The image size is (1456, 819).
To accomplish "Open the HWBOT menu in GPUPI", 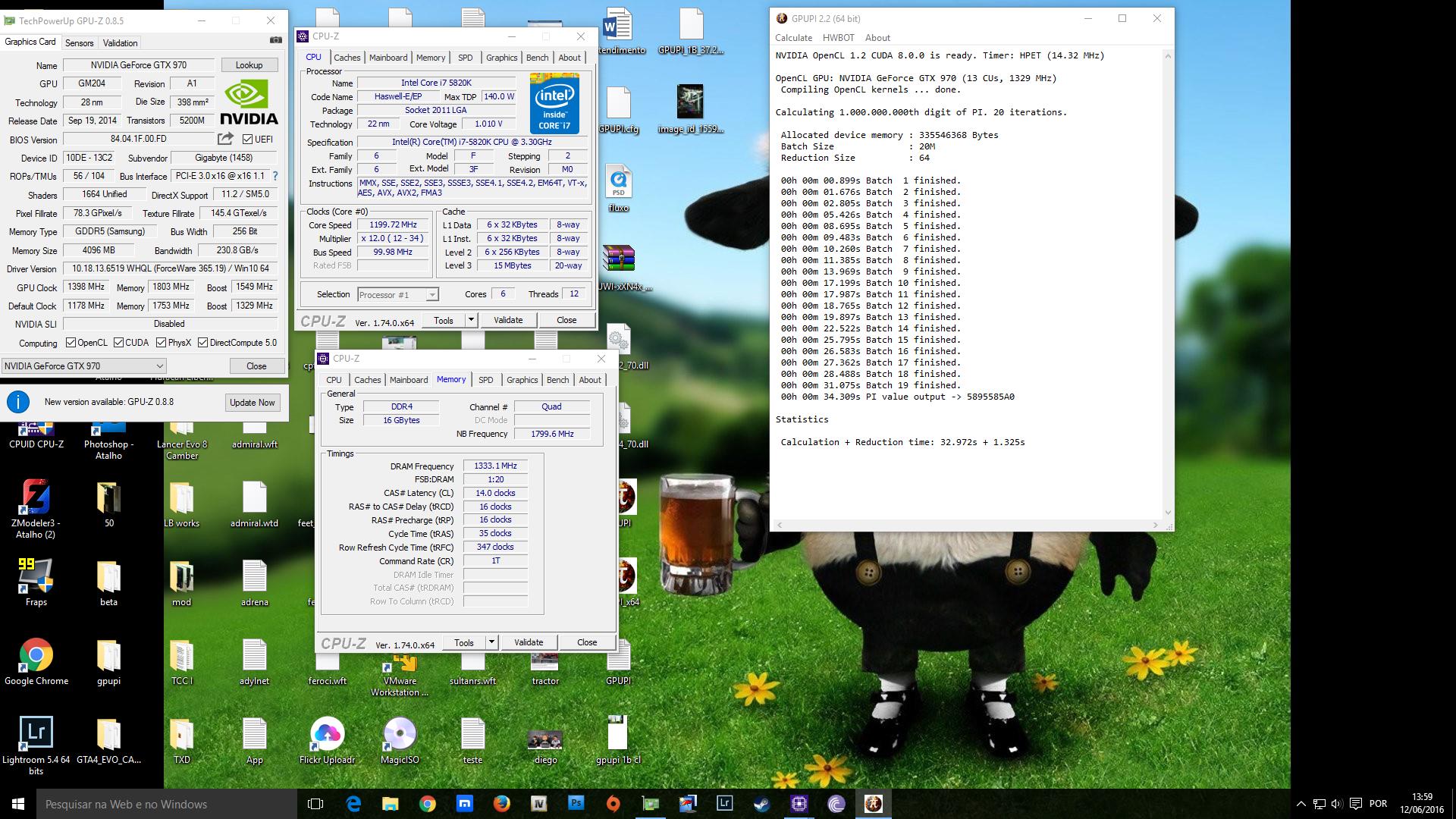I will (838, 38).
